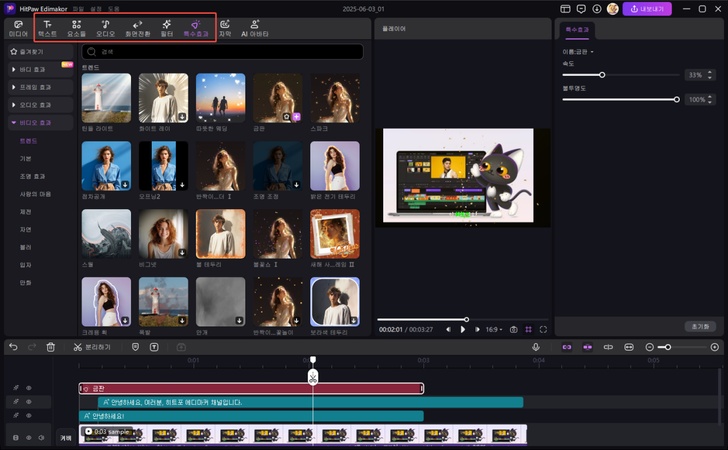Start voice recording with the microphone icon
Viewport: 728px width, 450px height.
coord(536,347)
